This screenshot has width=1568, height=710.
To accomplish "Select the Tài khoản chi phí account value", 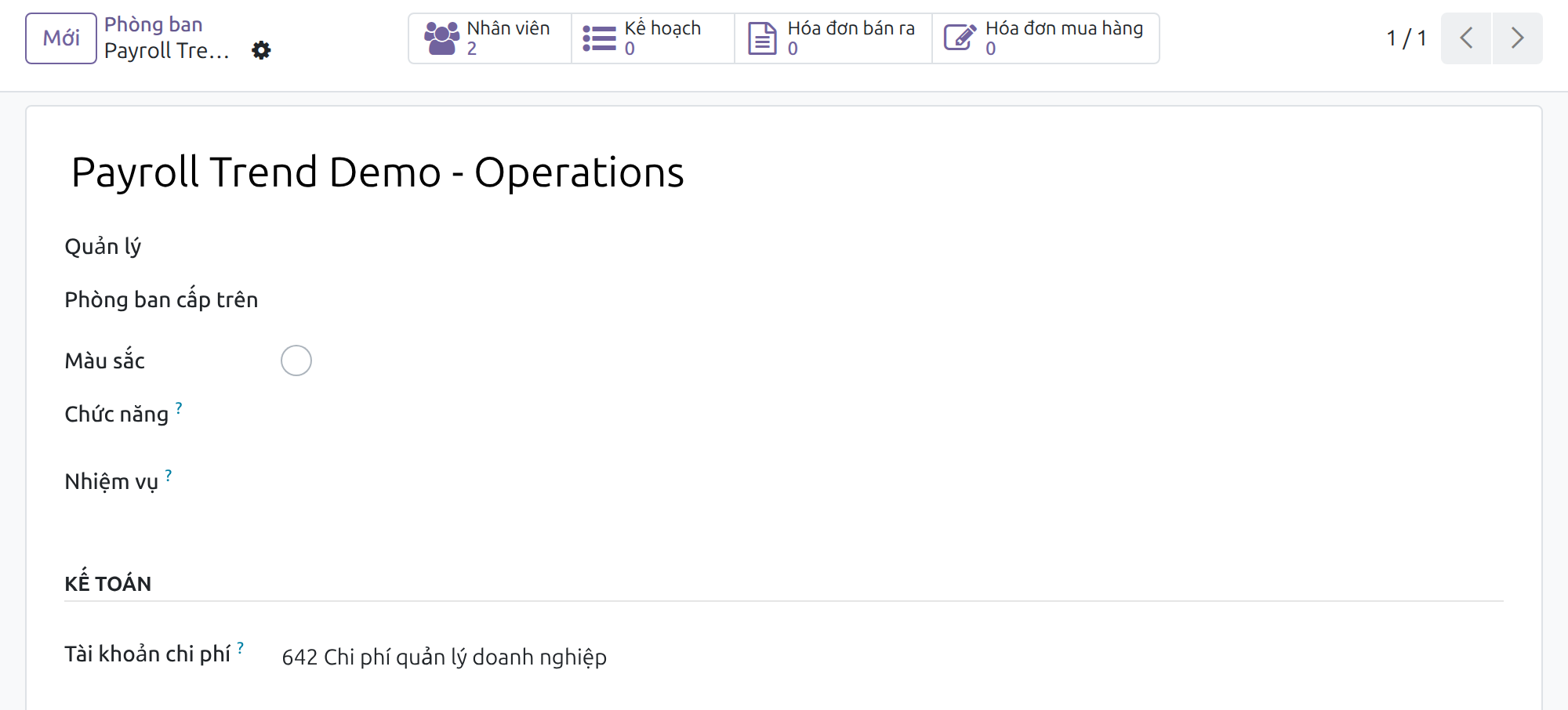I will point(445,657).
